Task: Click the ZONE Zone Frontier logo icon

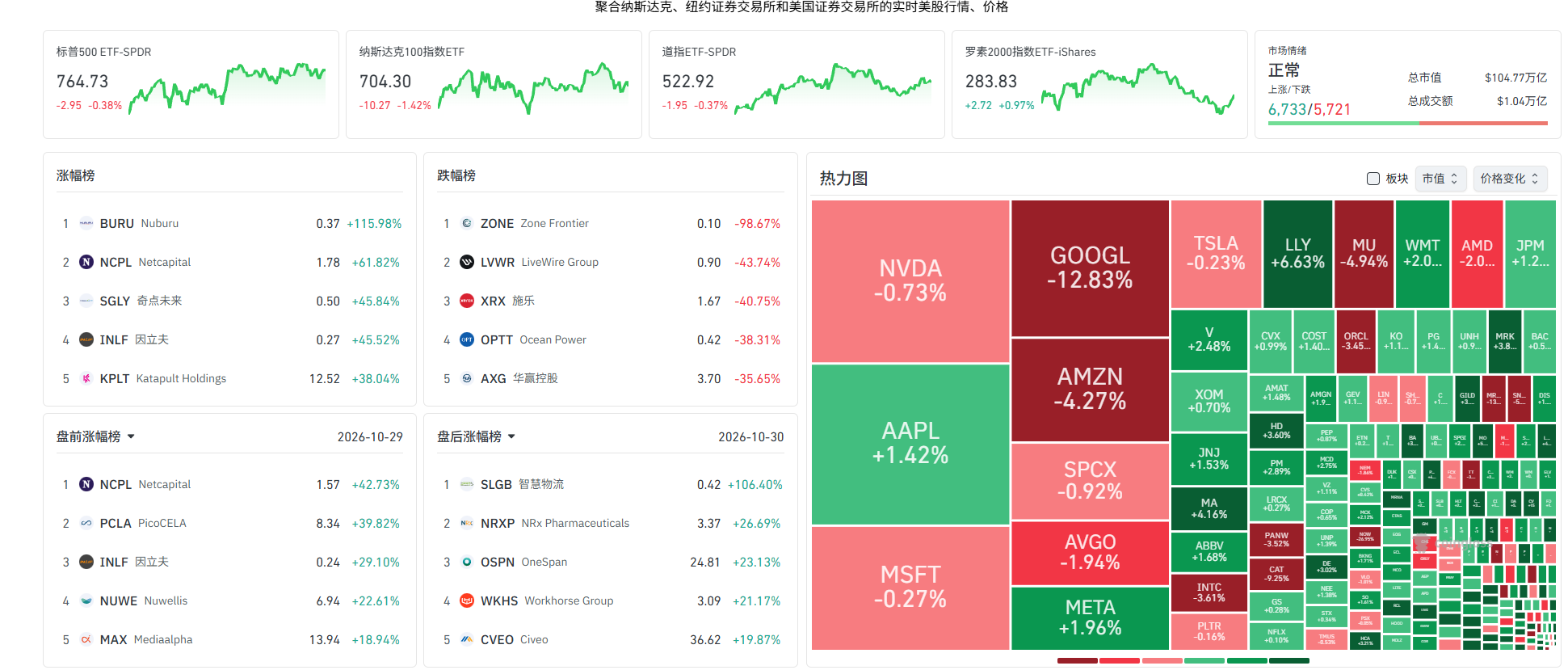Action: [467, 224]
